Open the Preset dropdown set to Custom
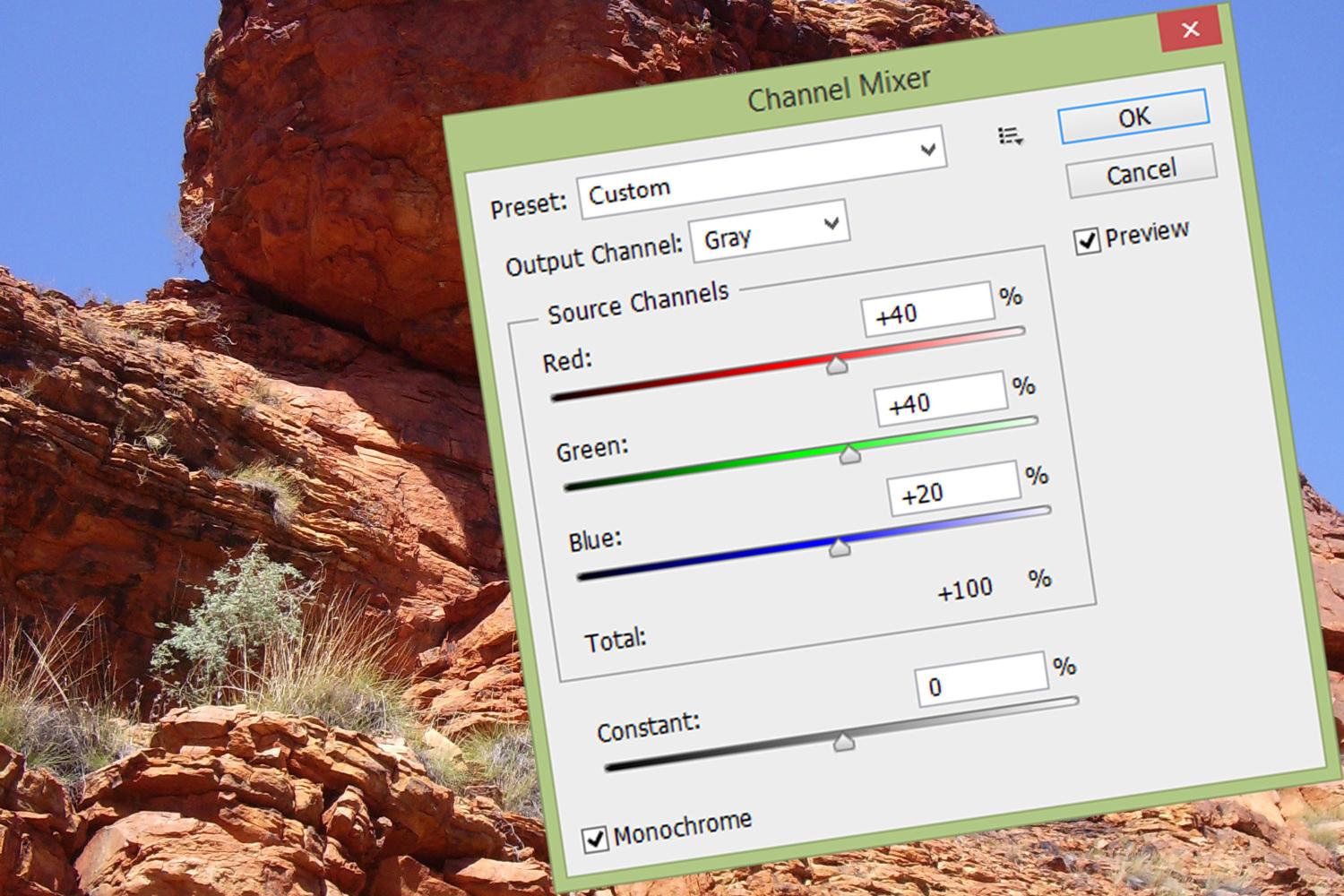The width and height of the screenshot is (1344, 896). [762, 172]
